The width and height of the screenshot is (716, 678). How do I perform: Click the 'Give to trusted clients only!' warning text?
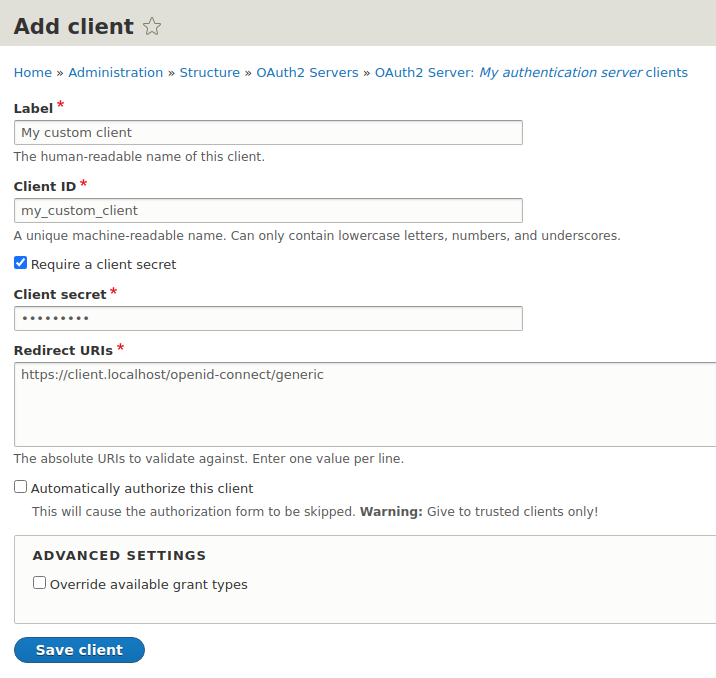click(x=512, y=511)
